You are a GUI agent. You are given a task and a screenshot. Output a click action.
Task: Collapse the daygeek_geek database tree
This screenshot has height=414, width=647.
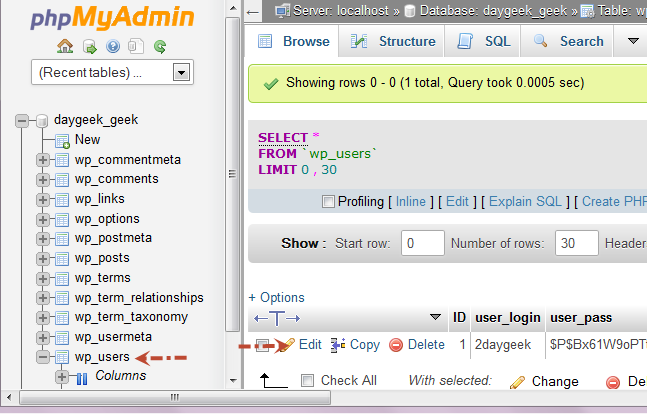pyautogui.click(x=22, y=121)
